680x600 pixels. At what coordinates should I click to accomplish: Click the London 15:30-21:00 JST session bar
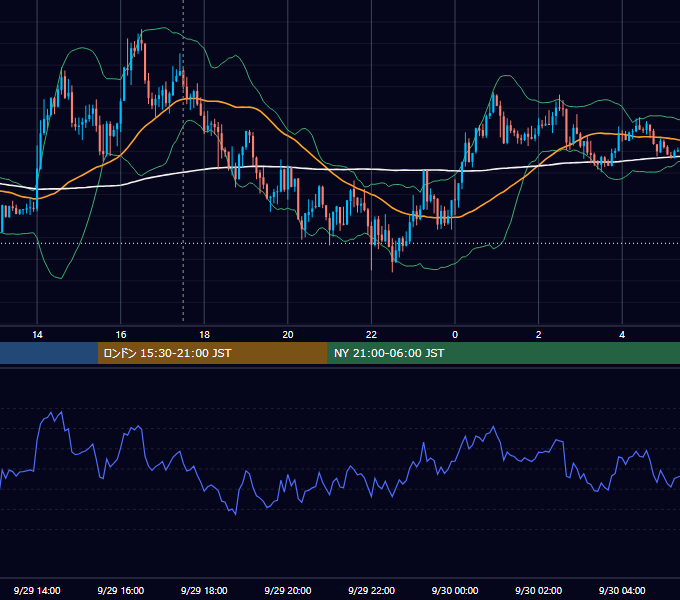(x=212, y=353)
